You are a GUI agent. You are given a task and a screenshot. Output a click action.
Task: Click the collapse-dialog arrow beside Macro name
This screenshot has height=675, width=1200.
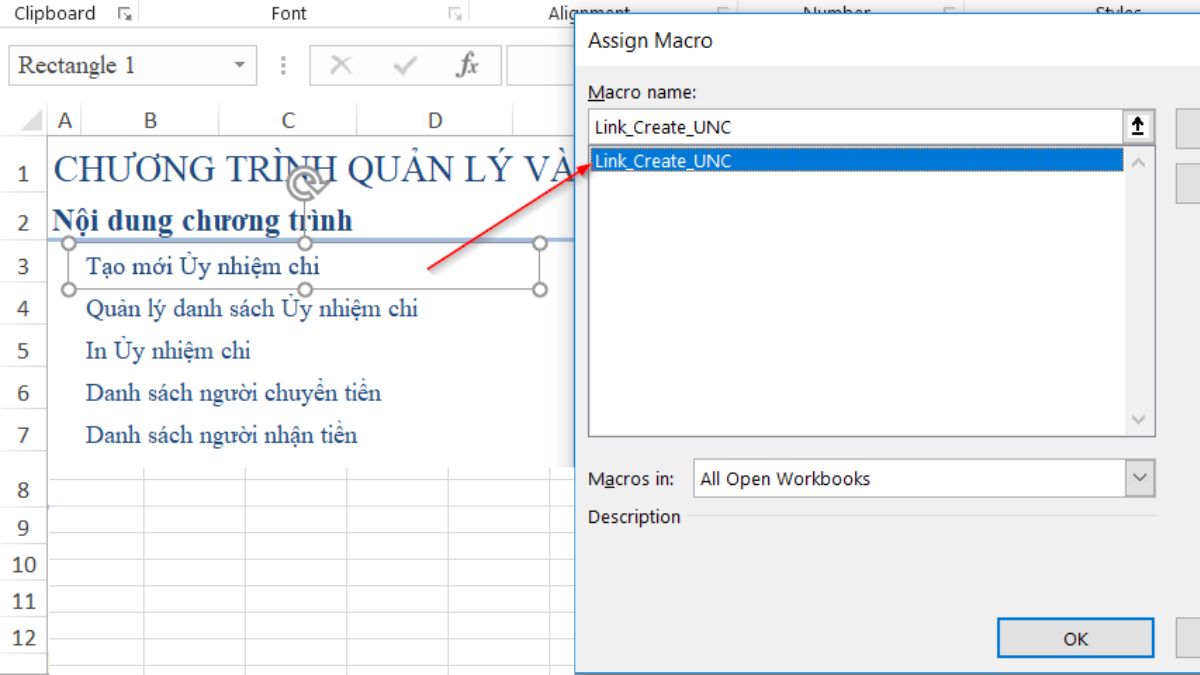coord(1138,127)
